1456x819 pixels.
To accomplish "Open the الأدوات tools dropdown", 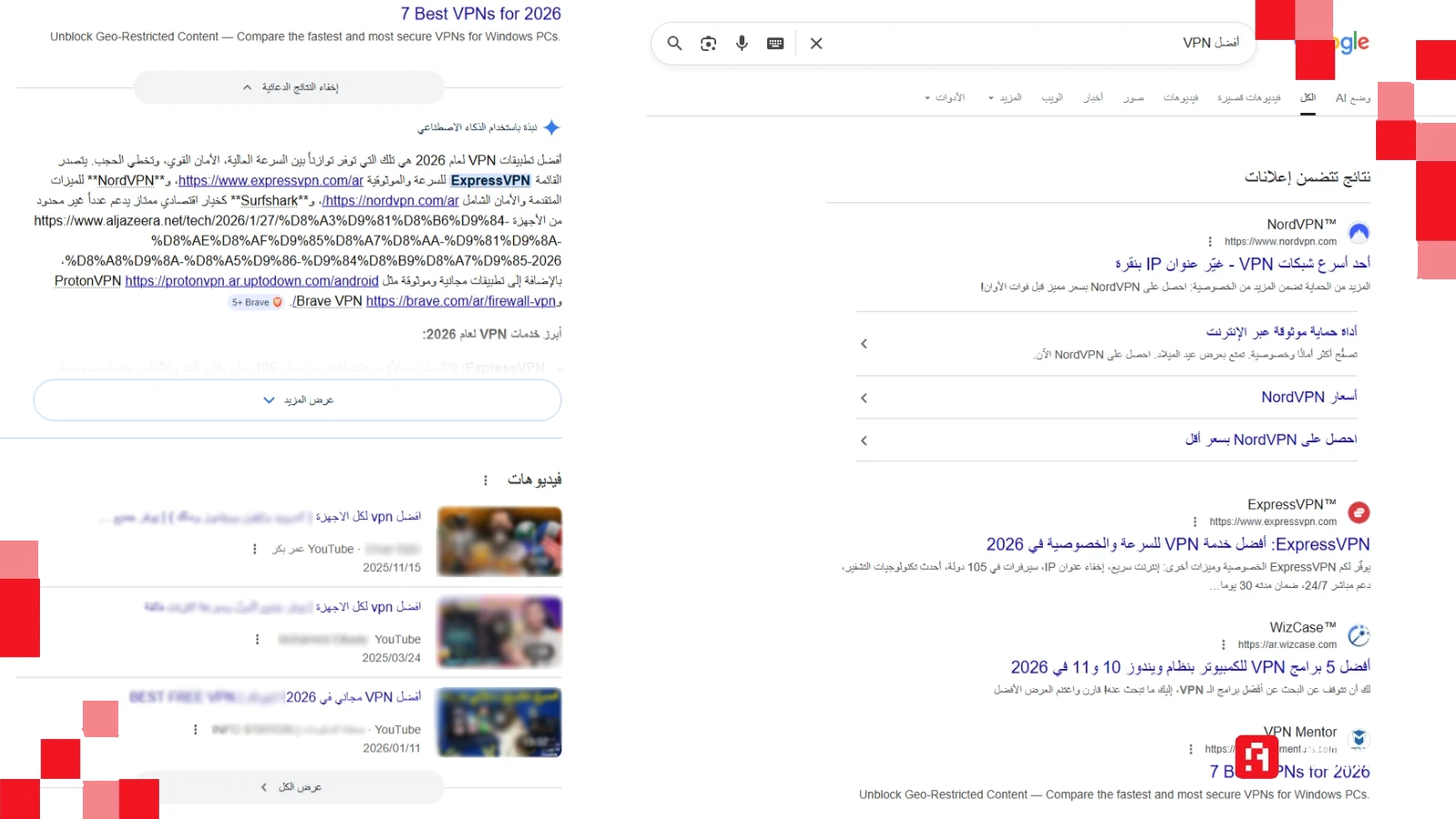I will [945, 98].
